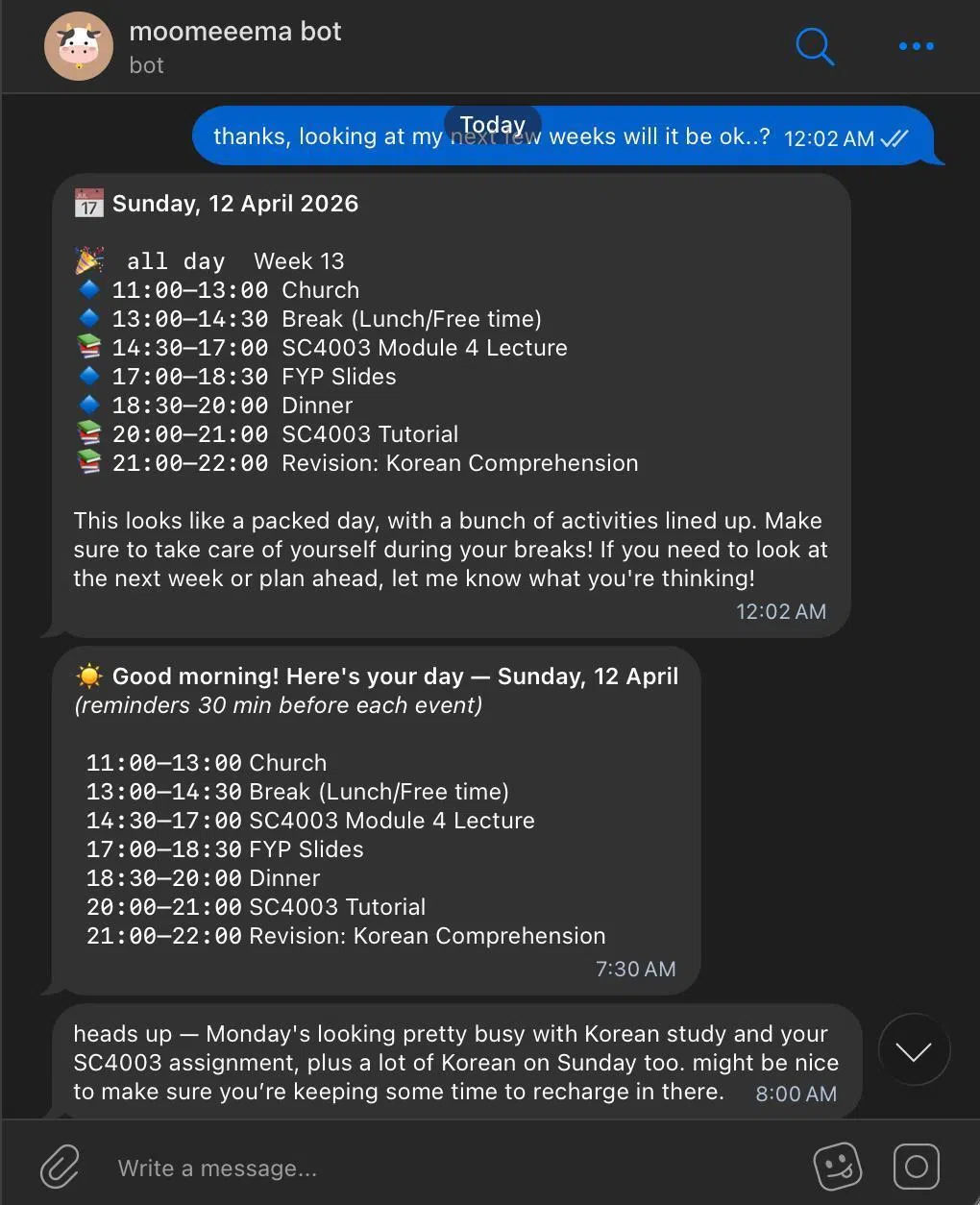Open the sticker emoji picker icon
980x1205 pixels.
[x=838, y=1167]
